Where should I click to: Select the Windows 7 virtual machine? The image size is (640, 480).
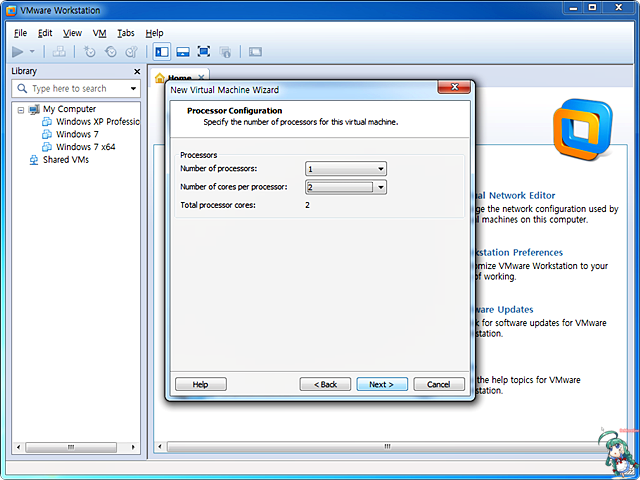(77, 134)
